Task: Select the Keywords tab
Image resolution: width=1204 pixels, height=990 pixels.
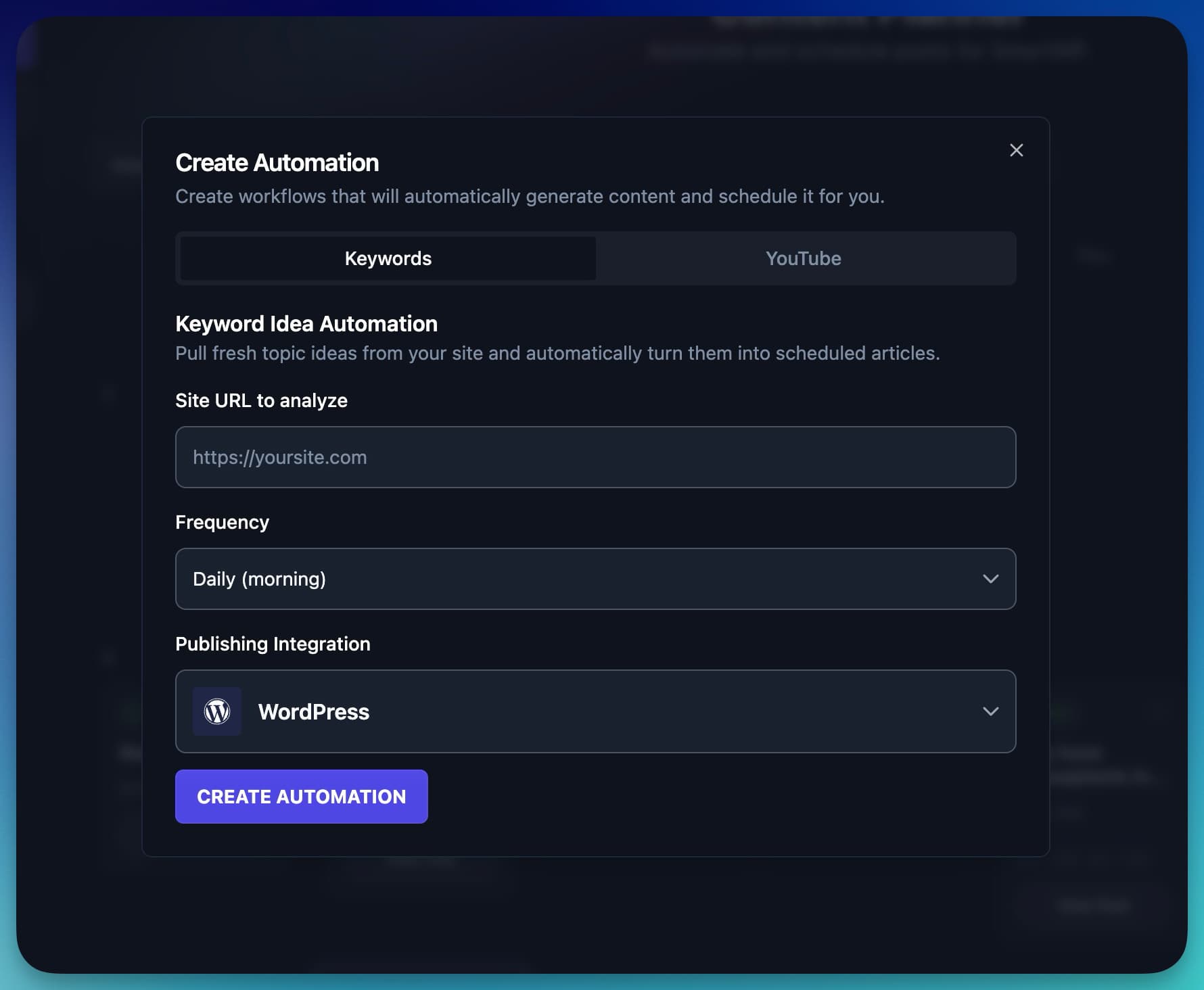Action: click(388, 258)
